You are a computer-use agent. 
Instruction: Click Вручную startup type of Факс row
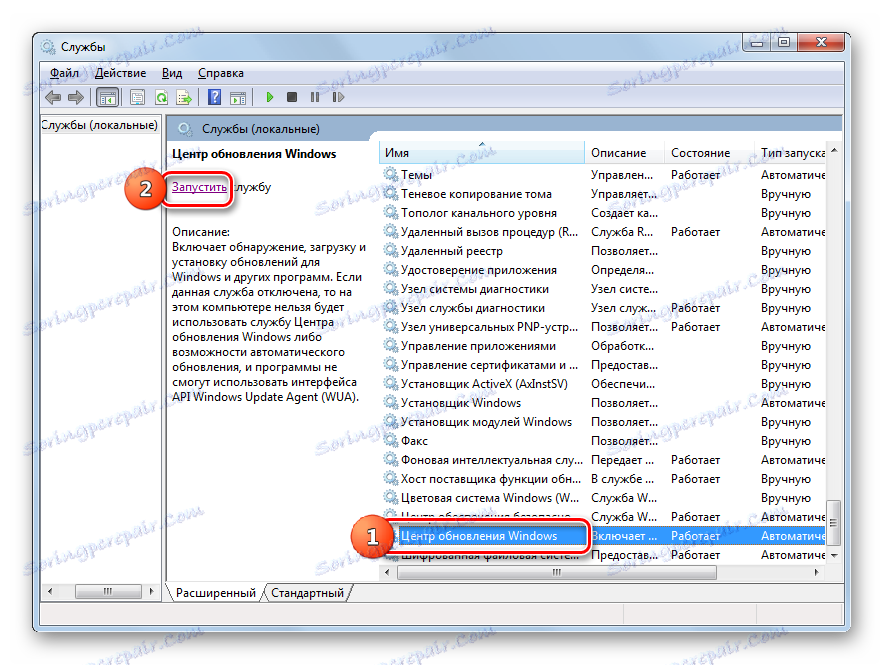[786, 441]
